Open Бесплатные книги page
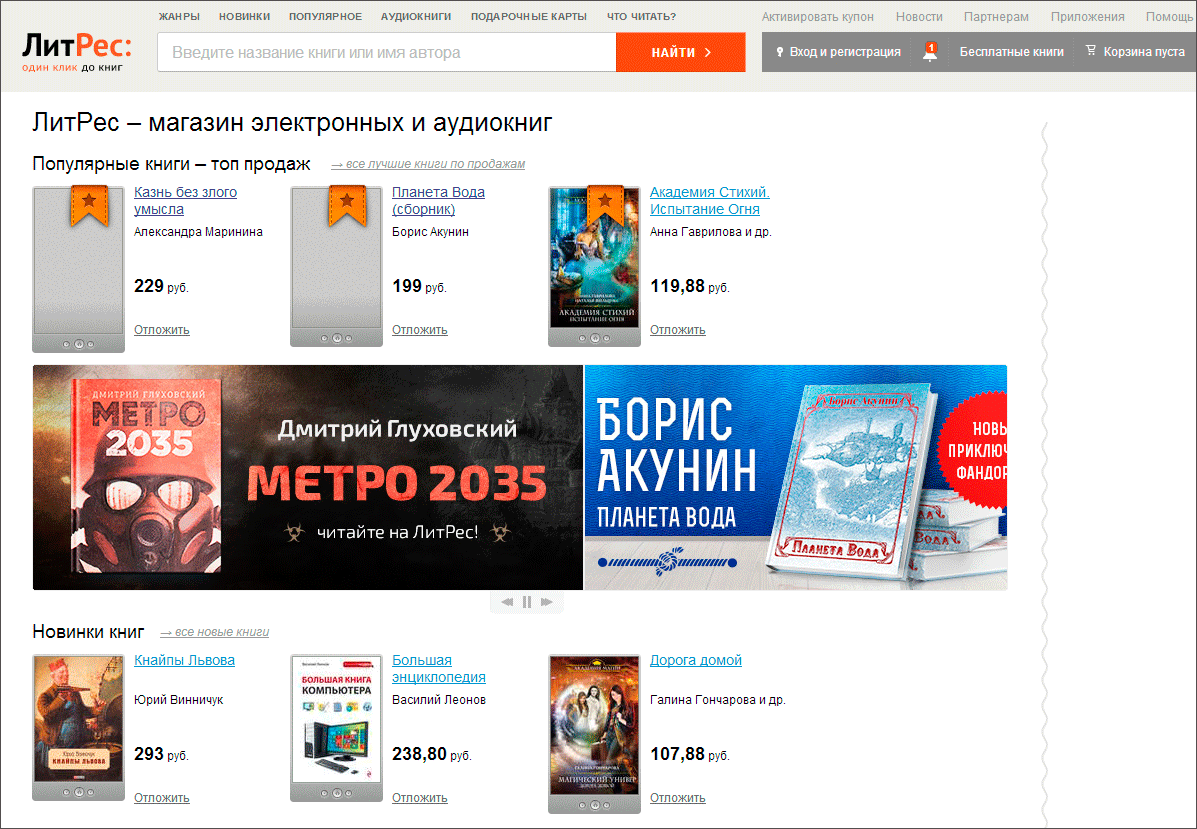Screen dimensions: 1197x829 (1011, 52)
